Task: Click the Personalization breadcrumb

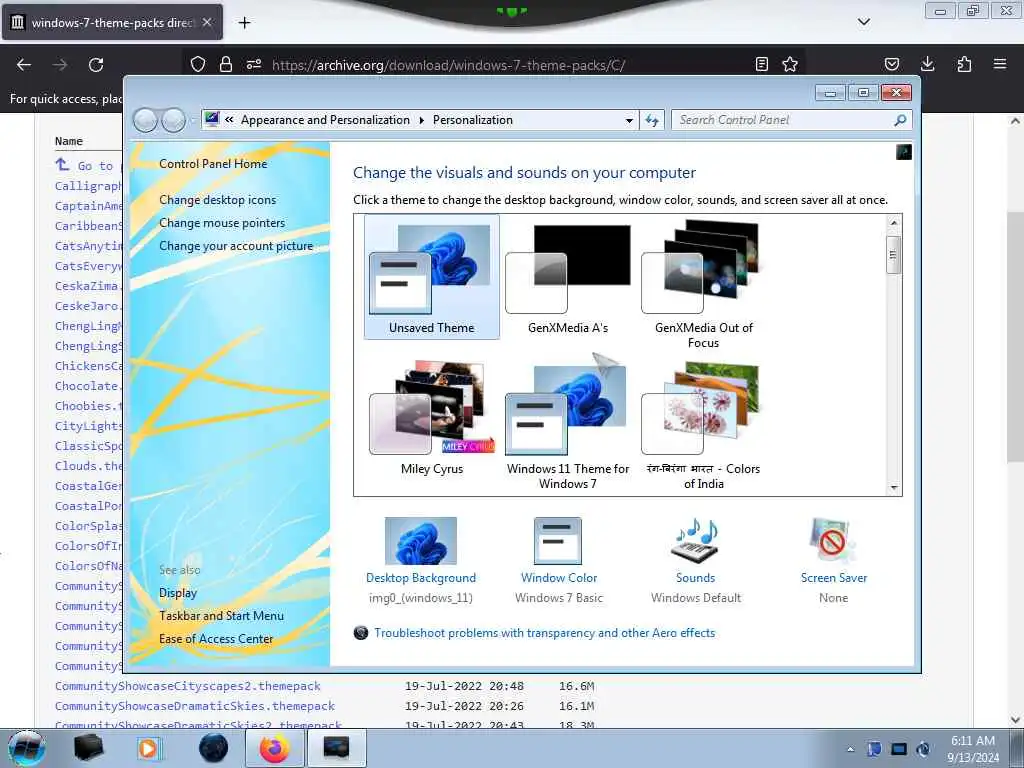Action: (473, 120)
